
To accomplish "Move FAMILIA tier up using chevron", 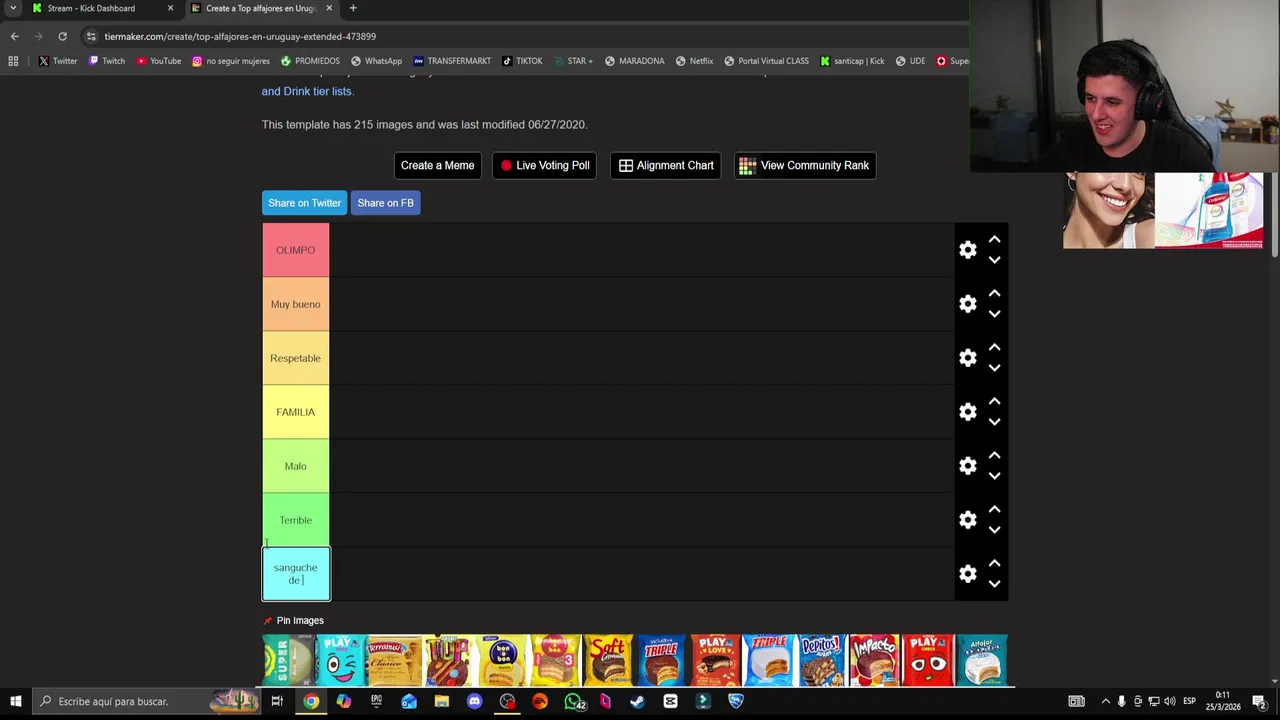I will pos(994,402).
